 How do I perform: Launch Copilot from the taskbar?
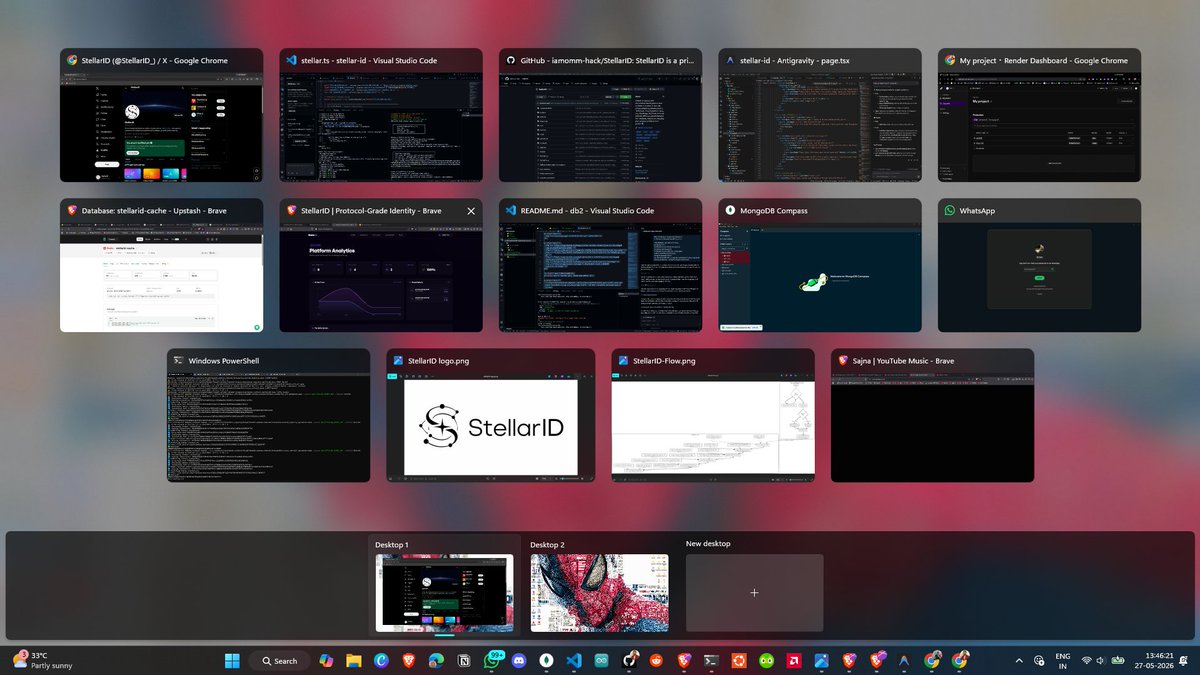tap(326, 660)
